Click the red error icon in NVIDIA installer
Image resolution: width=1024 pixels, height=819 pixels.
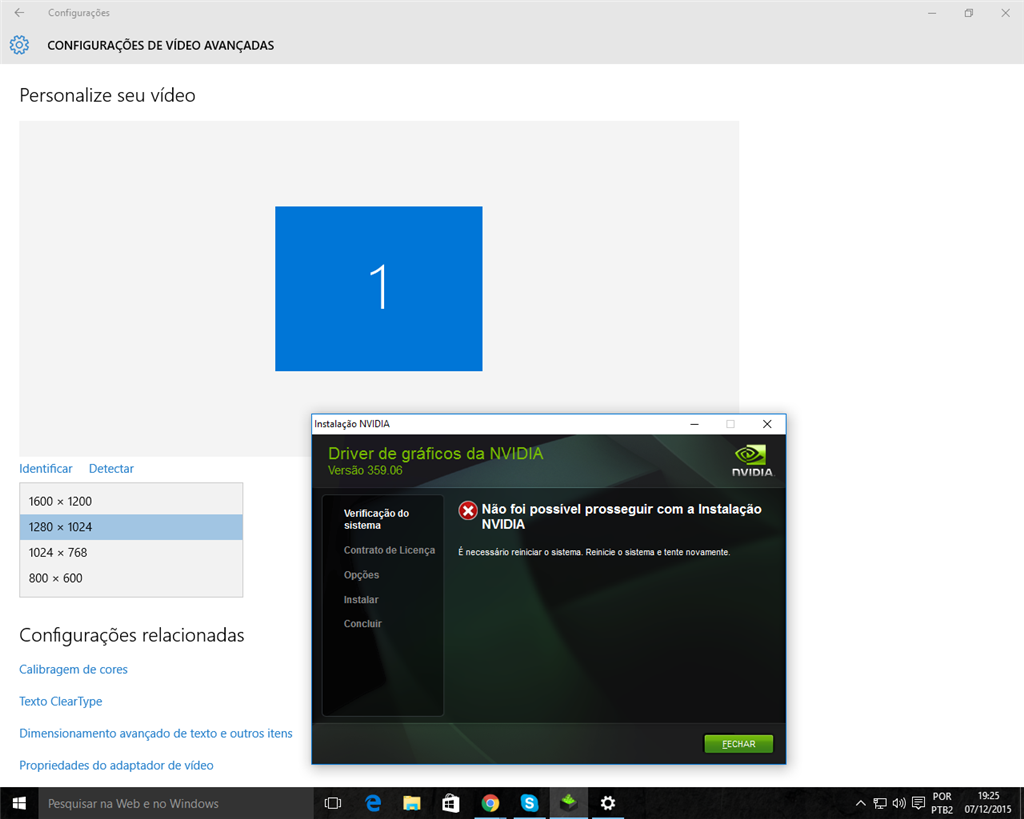pos(468,510)
